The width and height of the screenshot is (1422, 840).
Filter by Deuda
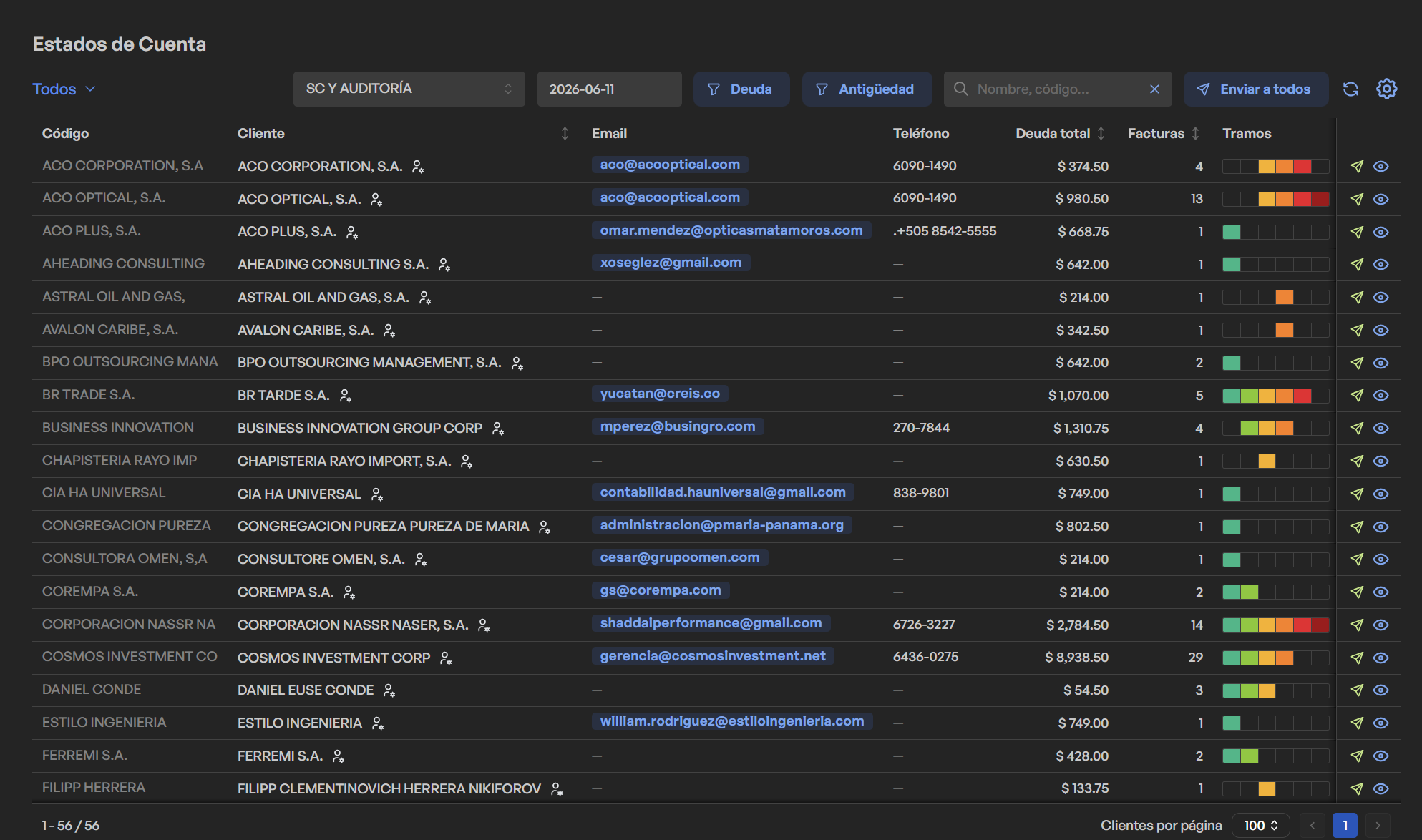click(x=741, y=89)
